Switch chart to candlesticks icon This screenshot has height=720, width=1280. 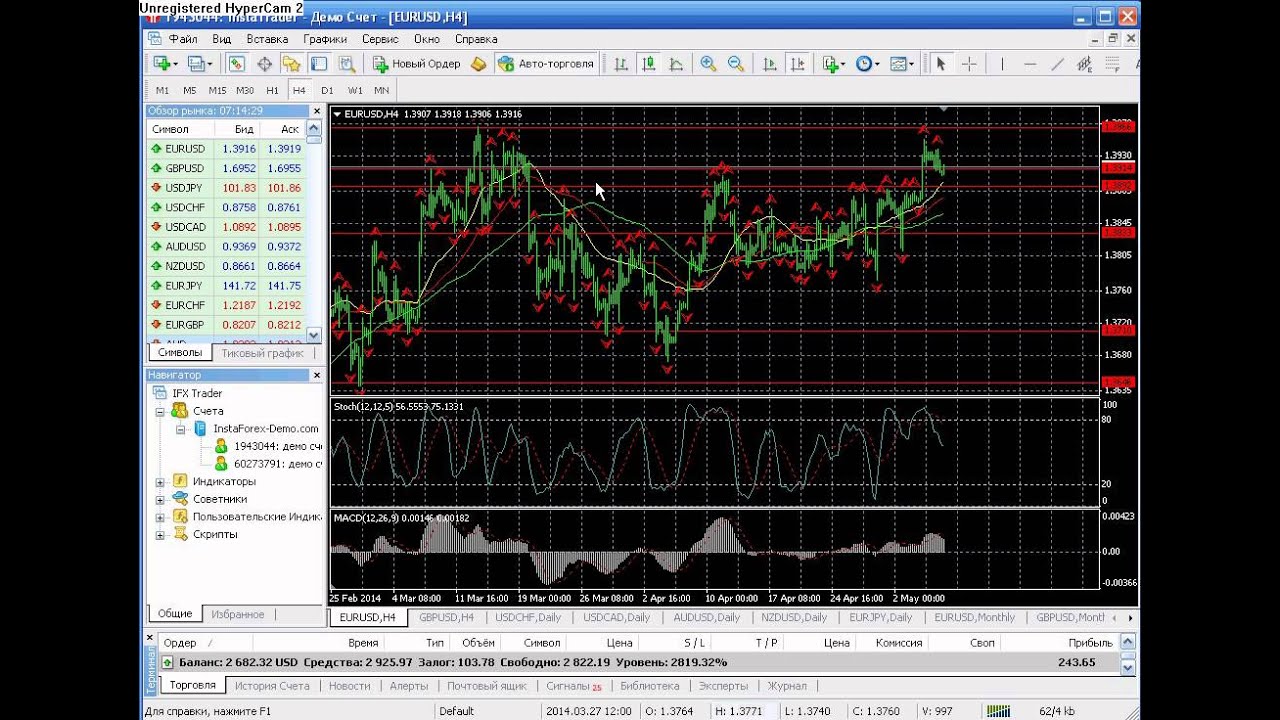pos(649,63)
